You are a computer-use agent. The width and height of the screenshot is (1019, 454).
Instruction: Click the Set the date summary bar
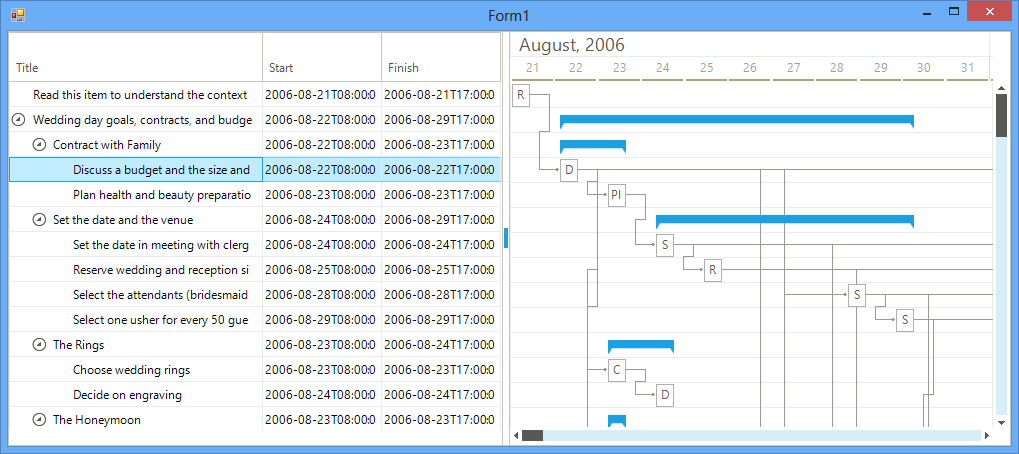point(785,221)
